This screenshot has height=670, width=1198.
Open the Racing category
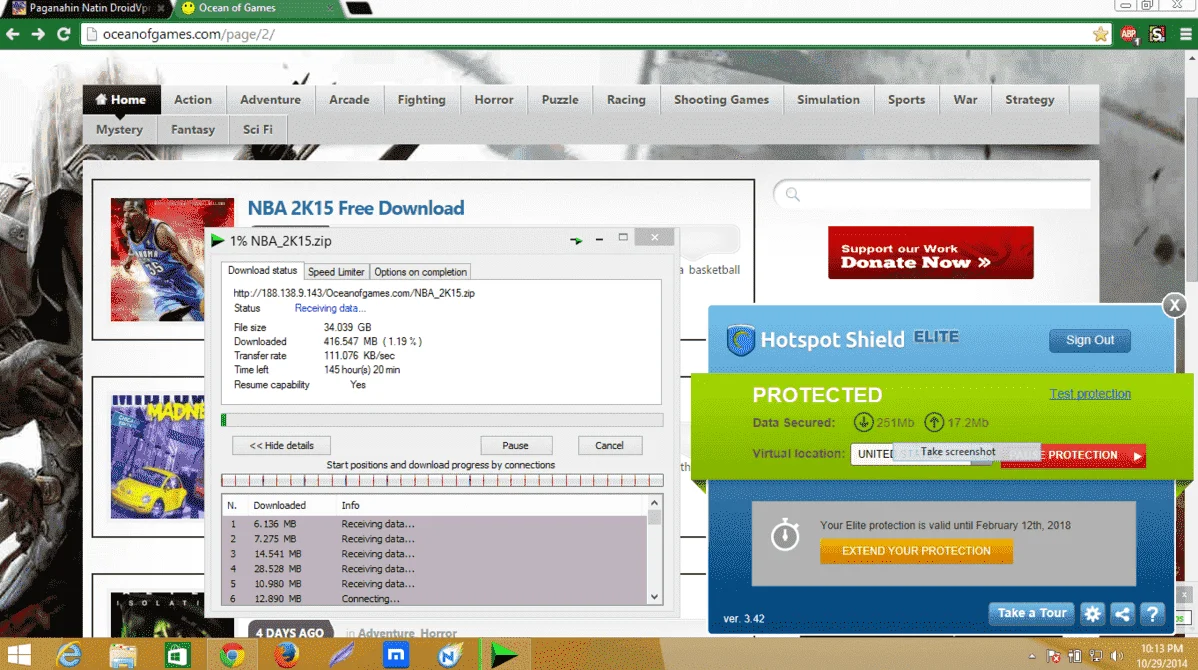(x=626, y=99)
